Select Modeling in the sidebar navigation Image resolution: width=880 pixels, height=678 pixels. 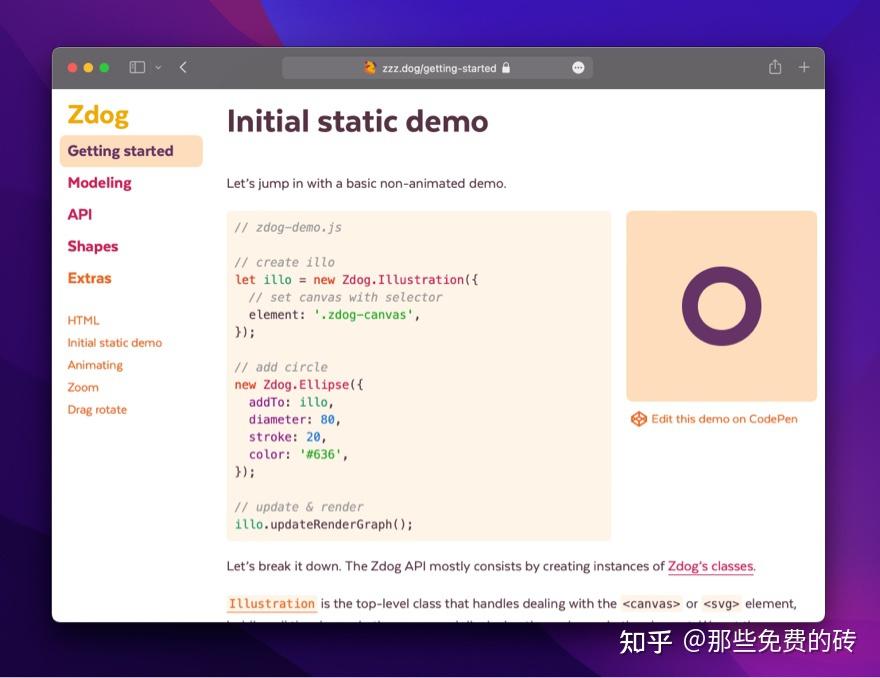99,183
